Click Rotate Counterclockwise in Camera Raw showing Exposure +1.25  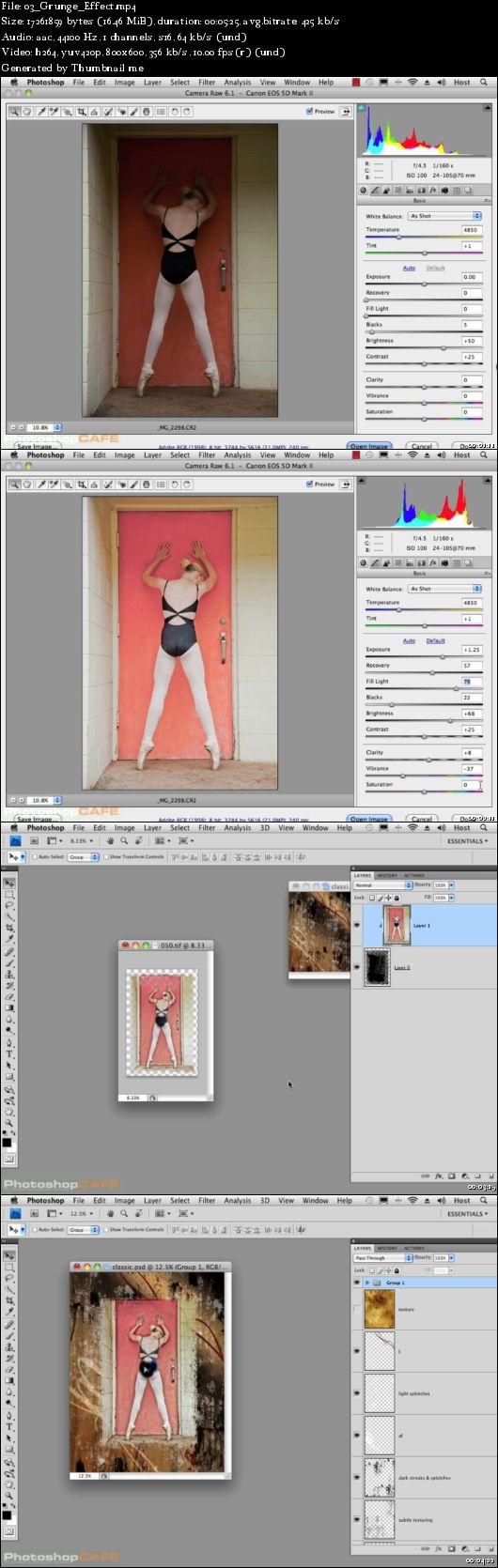[174, 484]
